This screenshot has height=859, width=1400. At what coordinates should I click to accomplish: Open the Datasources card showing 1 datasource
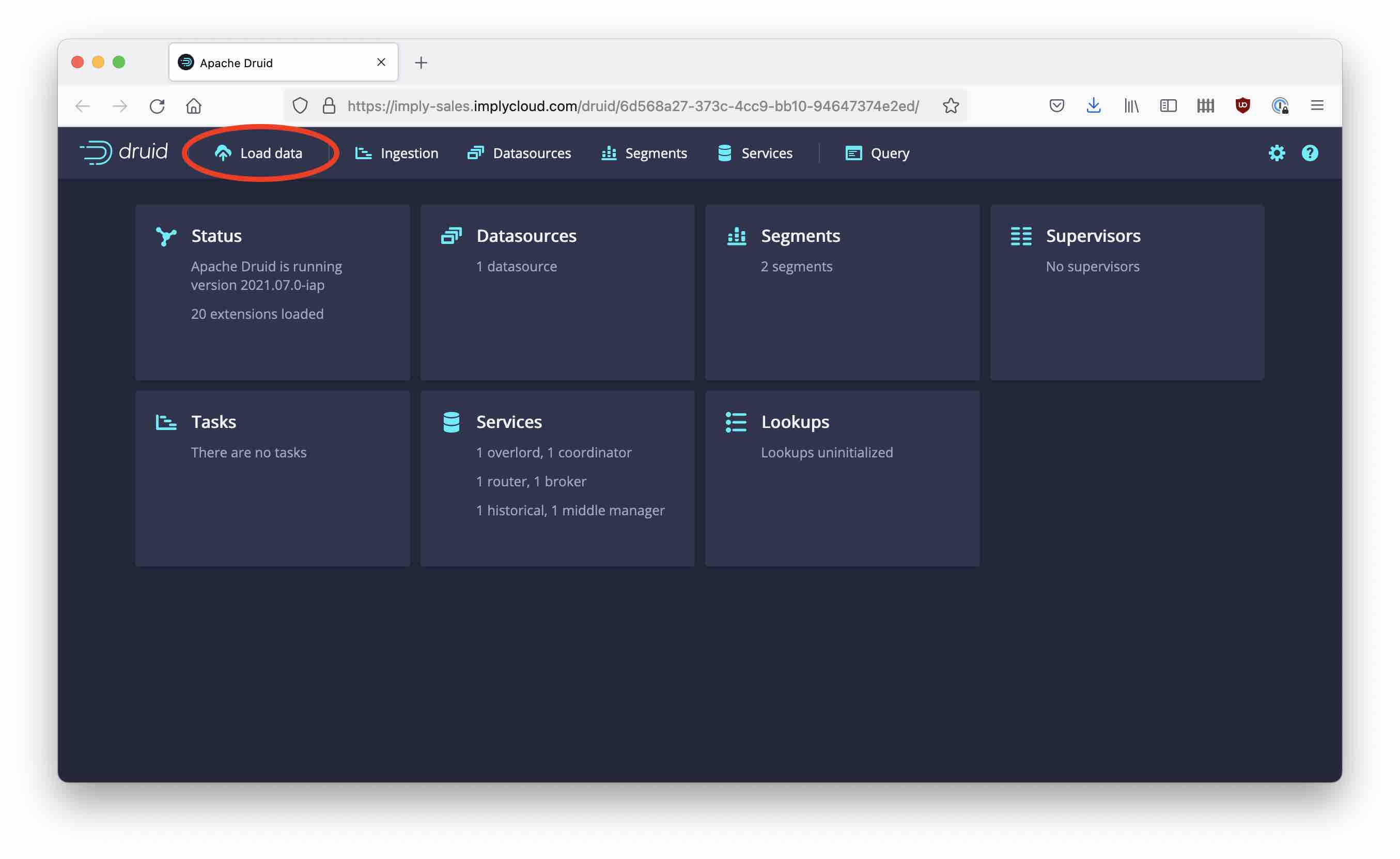557,293
